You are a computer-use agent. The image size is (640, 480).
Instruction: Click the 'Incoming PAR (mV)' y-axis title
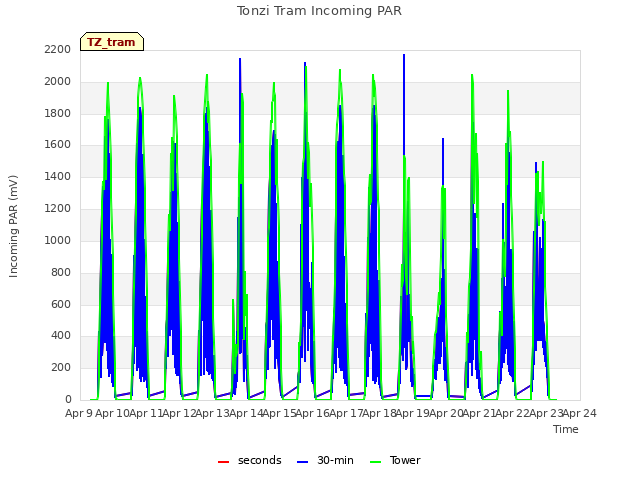click(x=13, y=227)
